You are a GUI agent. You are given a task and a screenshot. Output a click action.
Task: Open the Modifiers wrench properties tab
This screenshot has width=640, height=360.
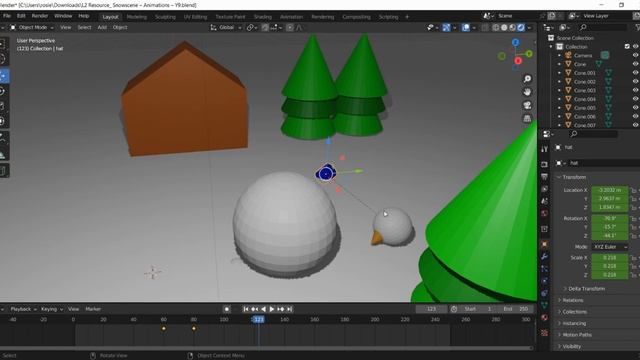544,256
